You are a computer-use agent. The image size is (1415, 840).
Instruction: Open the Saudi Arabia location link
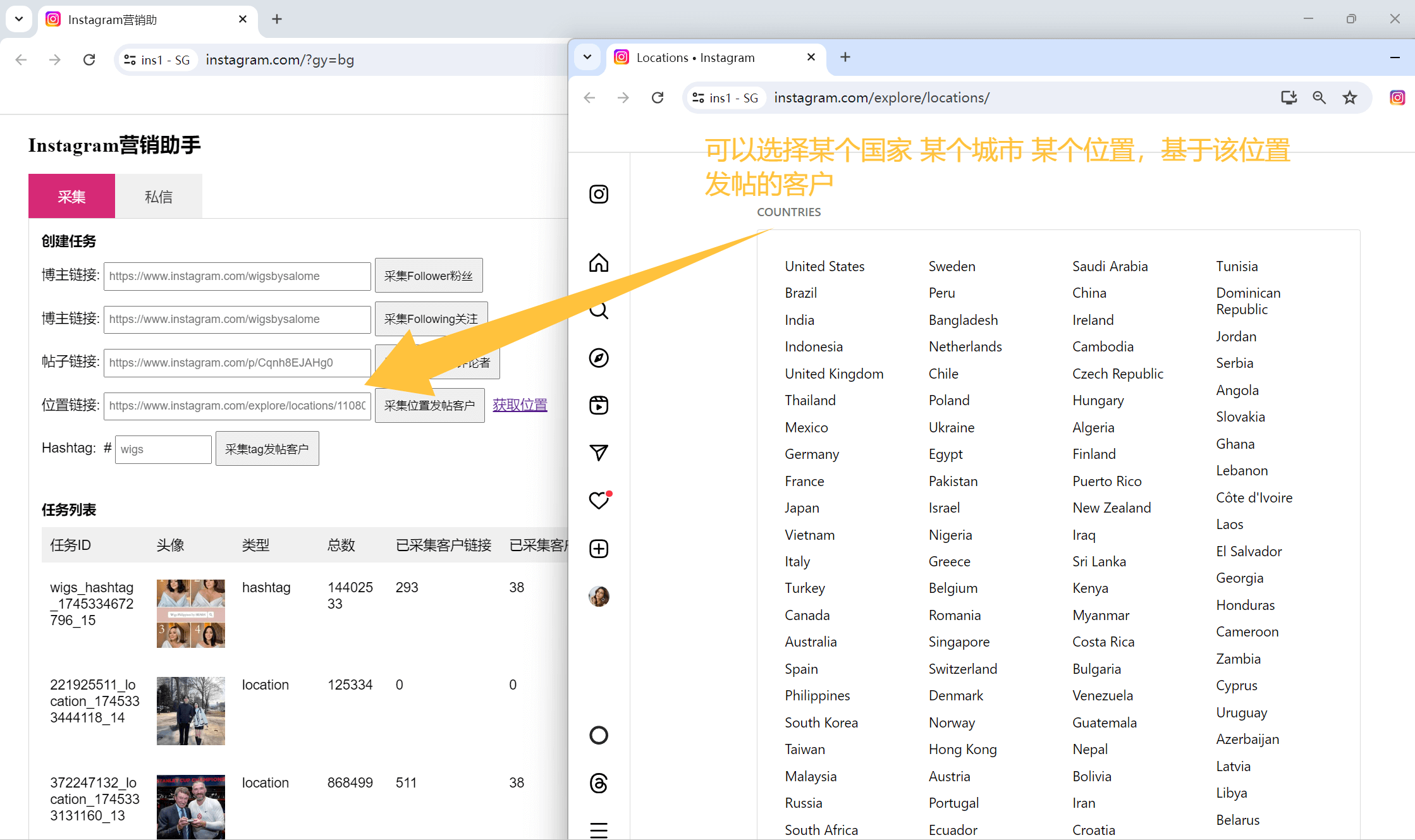(x=1110, y=266)
